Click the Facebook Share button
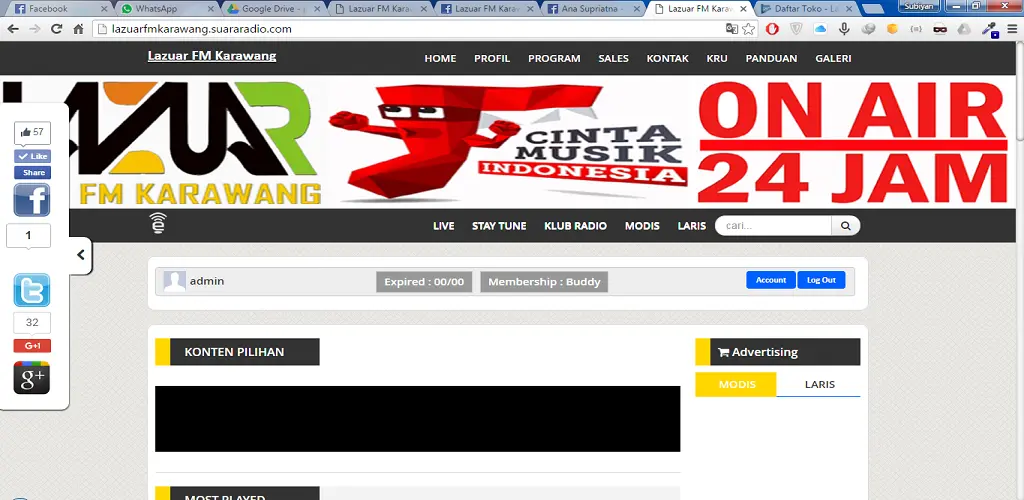The image size is (1024, 500). pos(32,172)
